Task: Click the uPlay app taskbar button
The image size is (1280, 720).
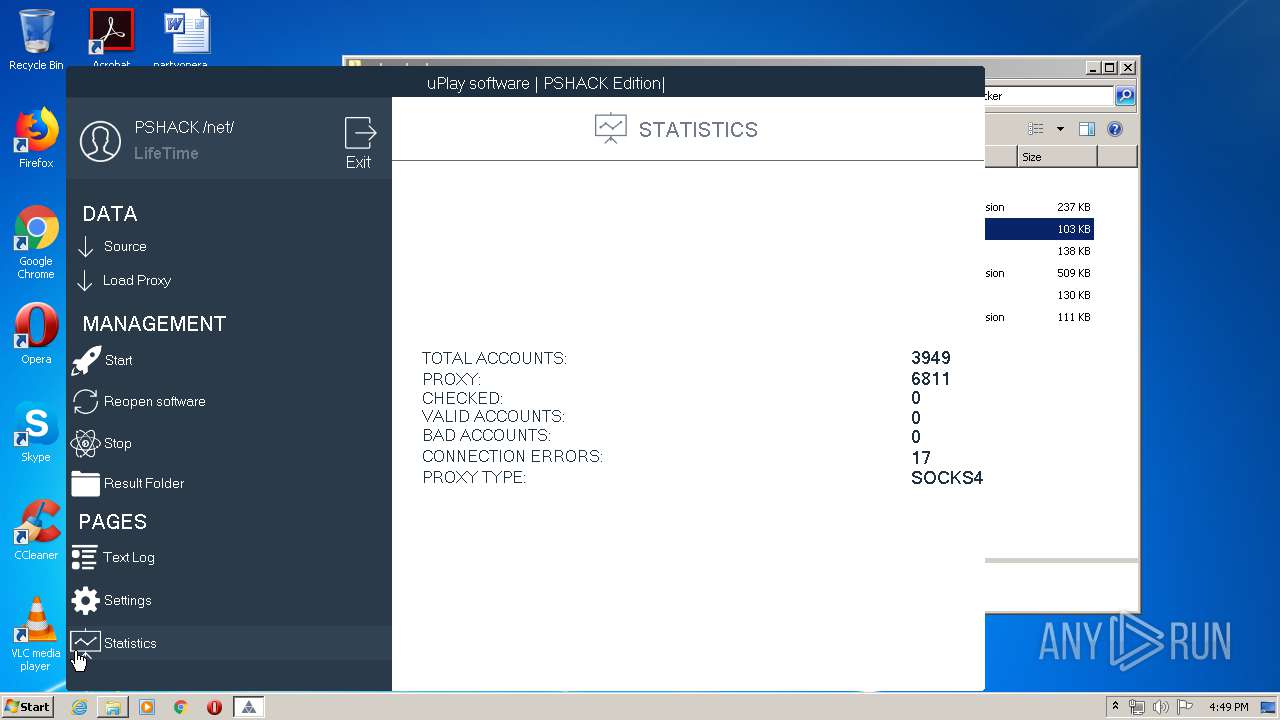Action: click(249, 707)
